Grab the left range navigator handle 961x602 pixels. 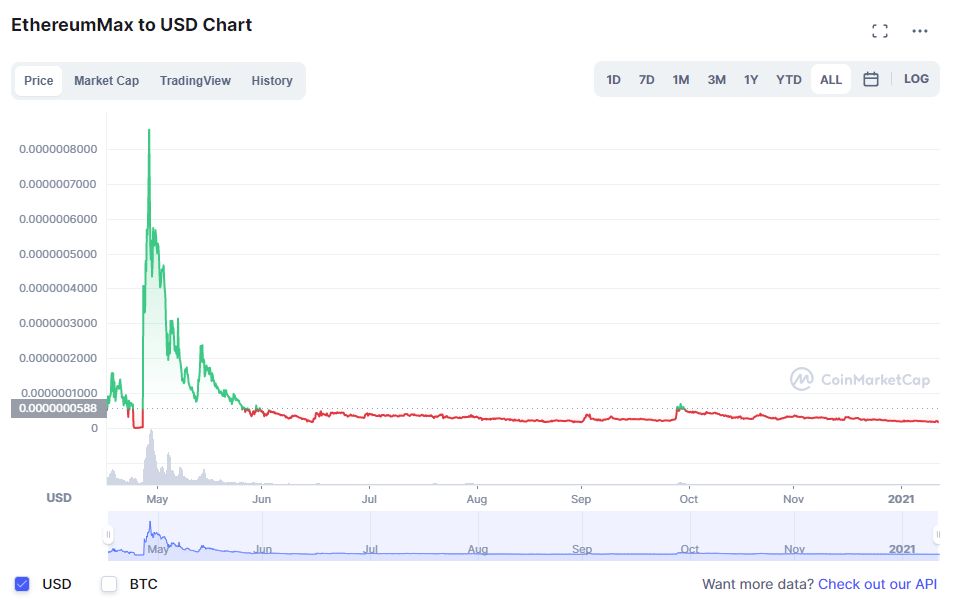click(108, 535)
